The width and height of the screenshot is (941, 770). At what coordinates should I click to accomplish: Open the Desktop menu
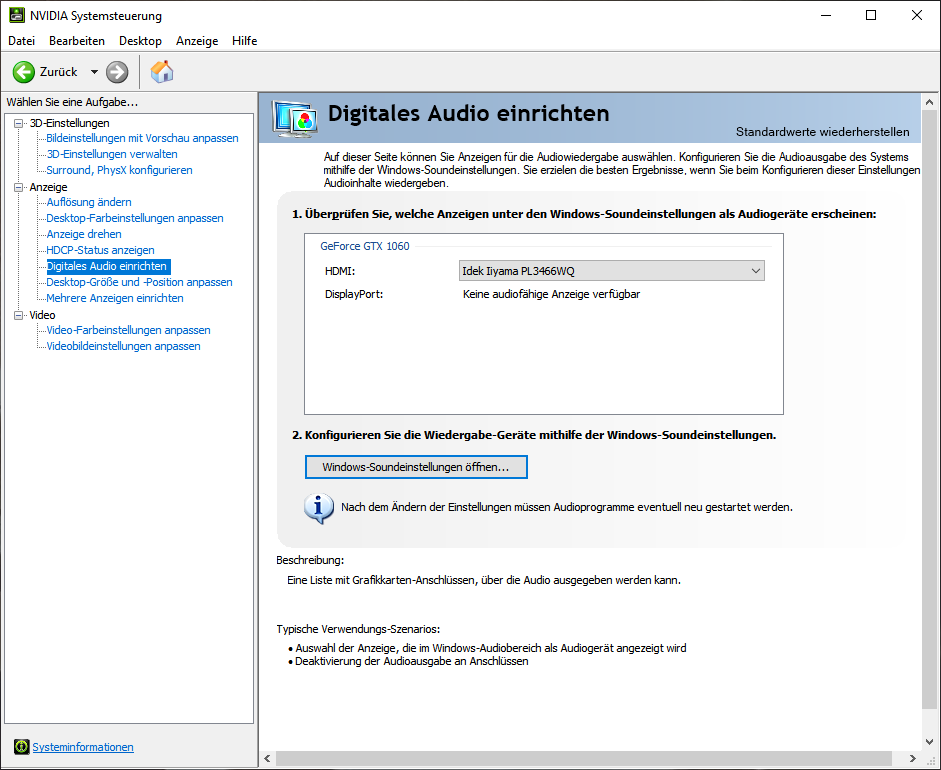[140, 41]
